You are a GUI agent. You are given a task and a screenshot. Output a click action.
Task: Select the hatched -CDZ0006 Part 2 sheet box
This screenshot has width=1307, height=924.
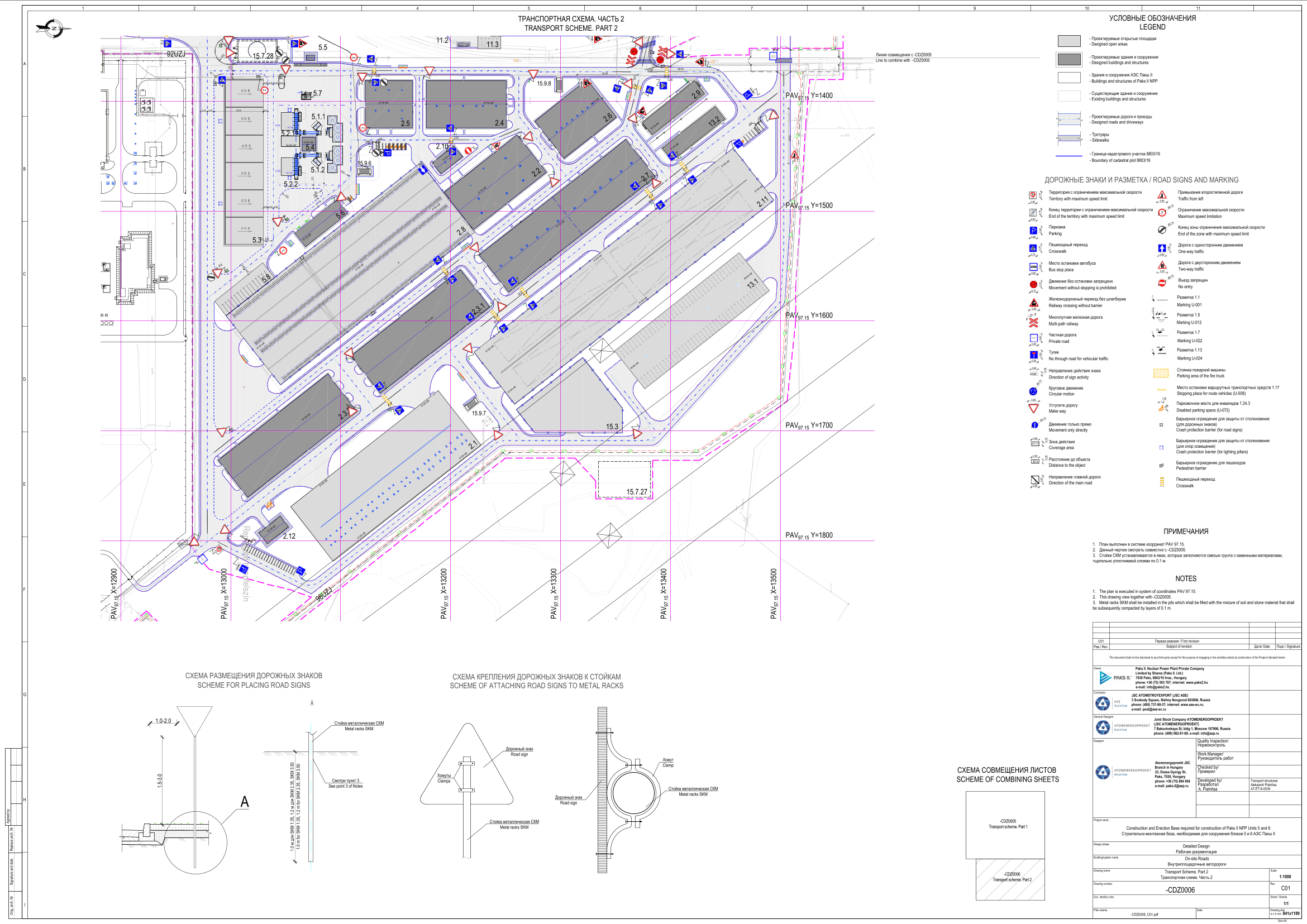coord(1010,879)
